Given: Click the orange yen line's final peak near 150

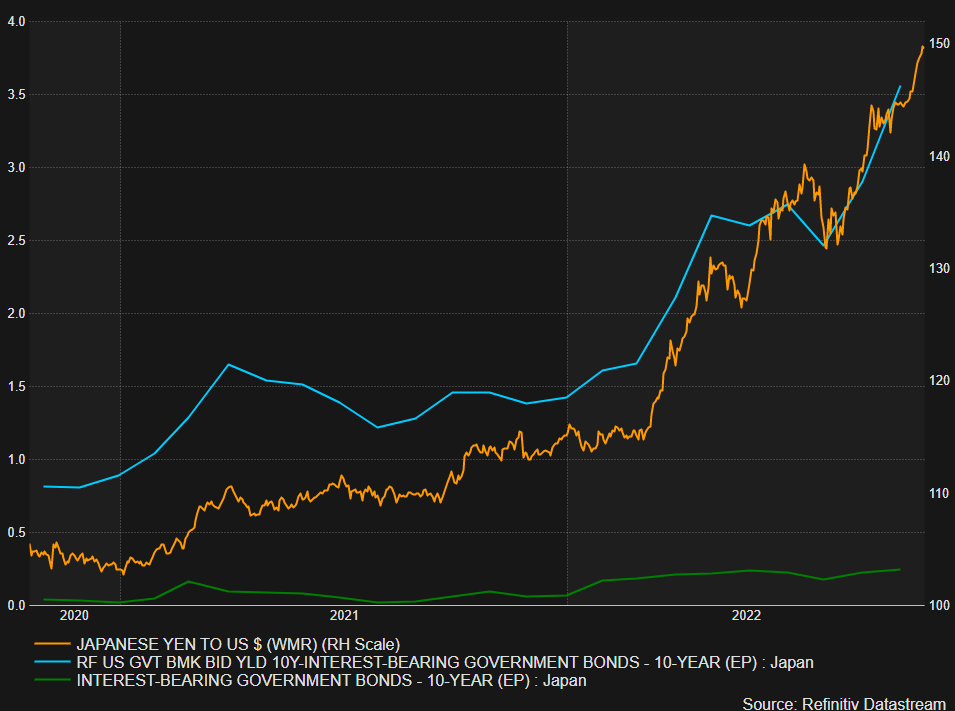Looking at the screenshot, I should 923,46.
